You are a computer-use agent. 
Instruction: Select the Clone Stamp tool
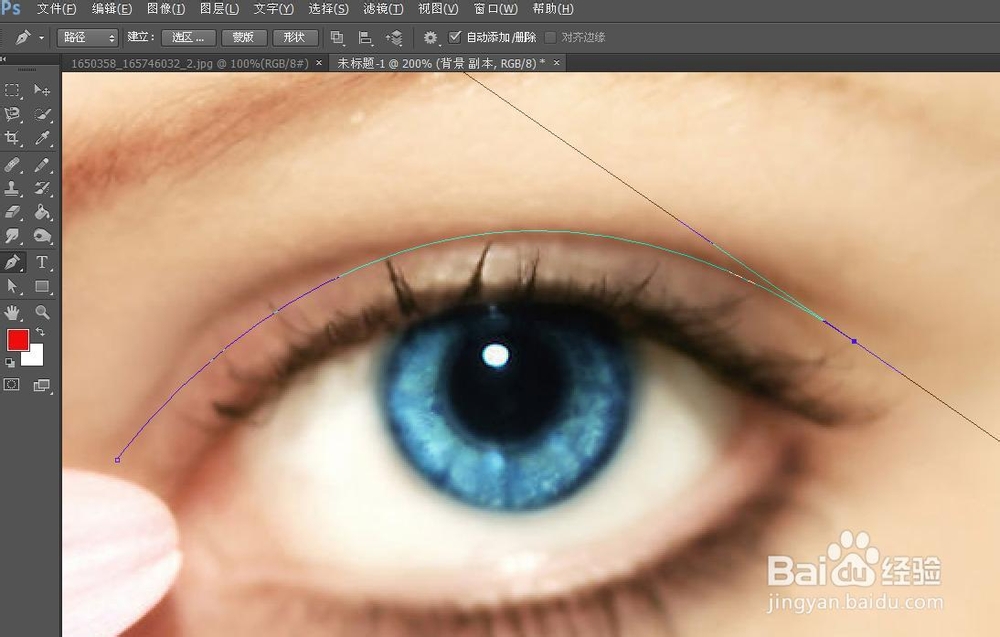(13, 189)
